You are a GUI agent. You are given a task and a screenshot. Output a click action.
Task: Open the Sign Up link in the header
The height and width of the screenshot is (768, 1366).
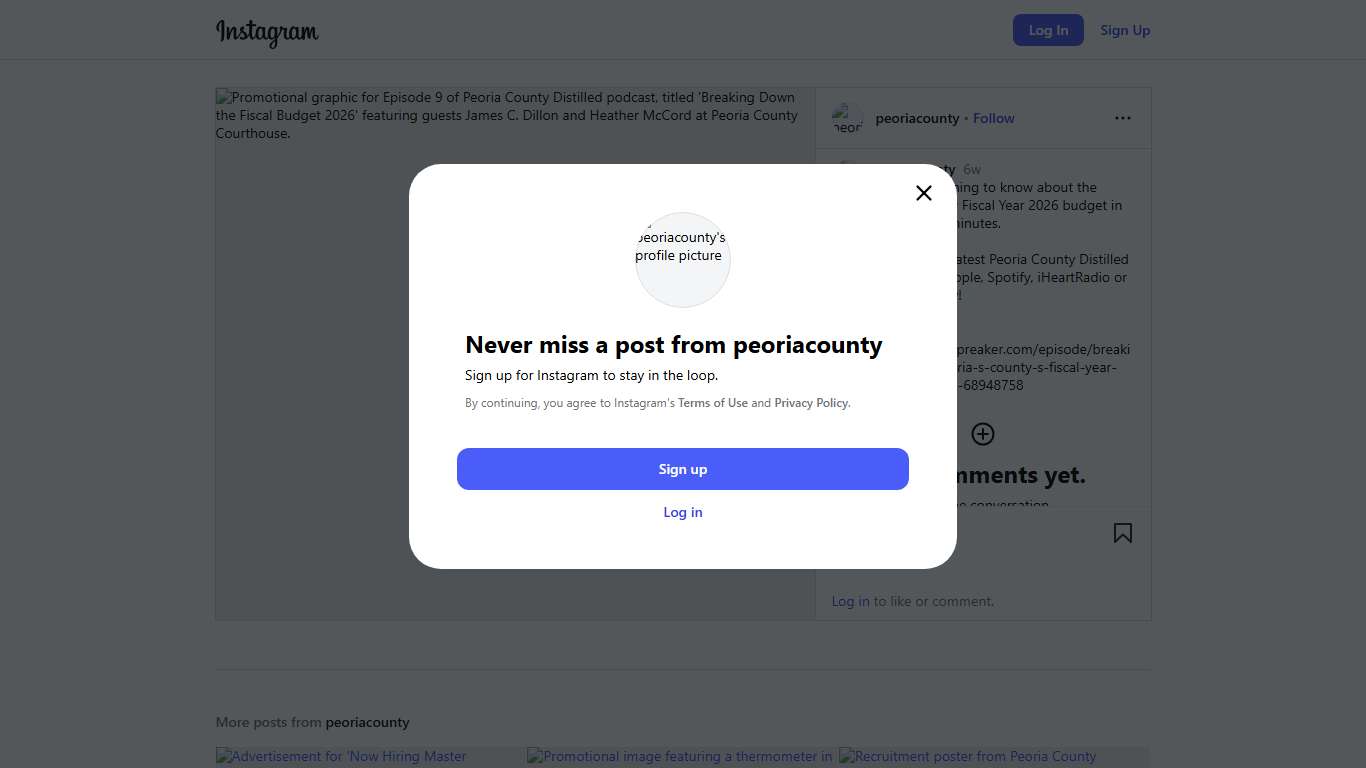tap(1125, 30)
